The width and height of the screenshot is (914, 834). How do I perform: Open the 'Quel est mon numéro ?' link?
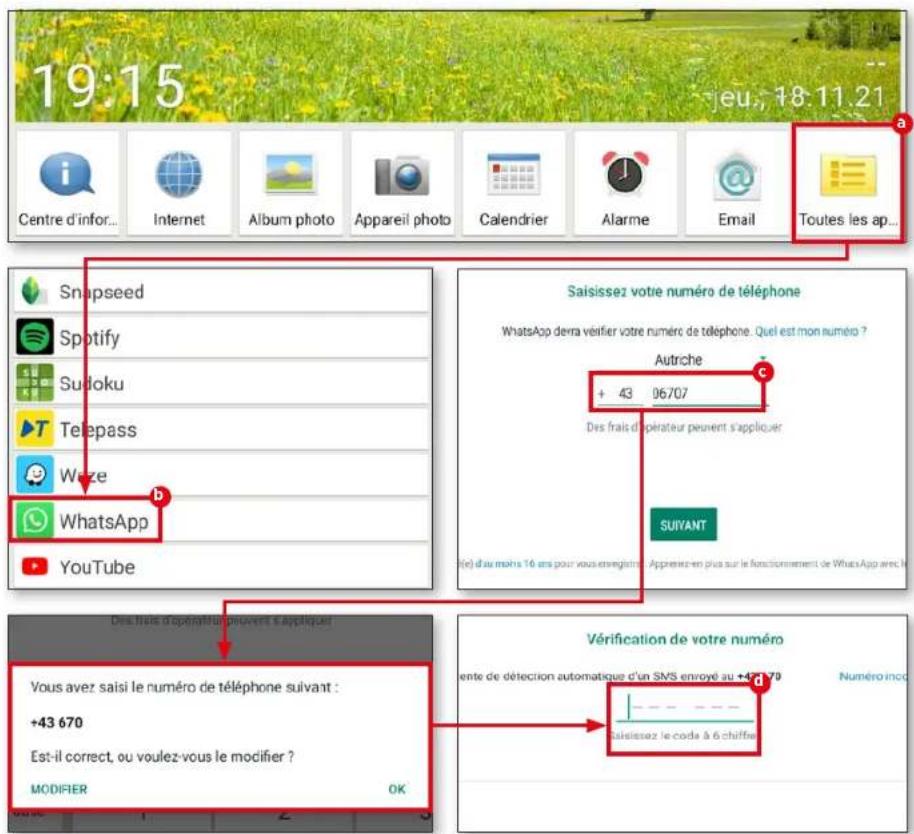pos(811,331)
